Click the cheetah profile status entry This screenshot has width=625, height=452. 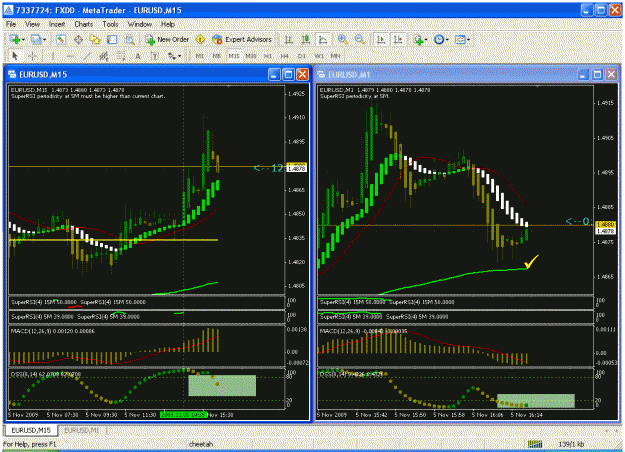tap(201, 444)
